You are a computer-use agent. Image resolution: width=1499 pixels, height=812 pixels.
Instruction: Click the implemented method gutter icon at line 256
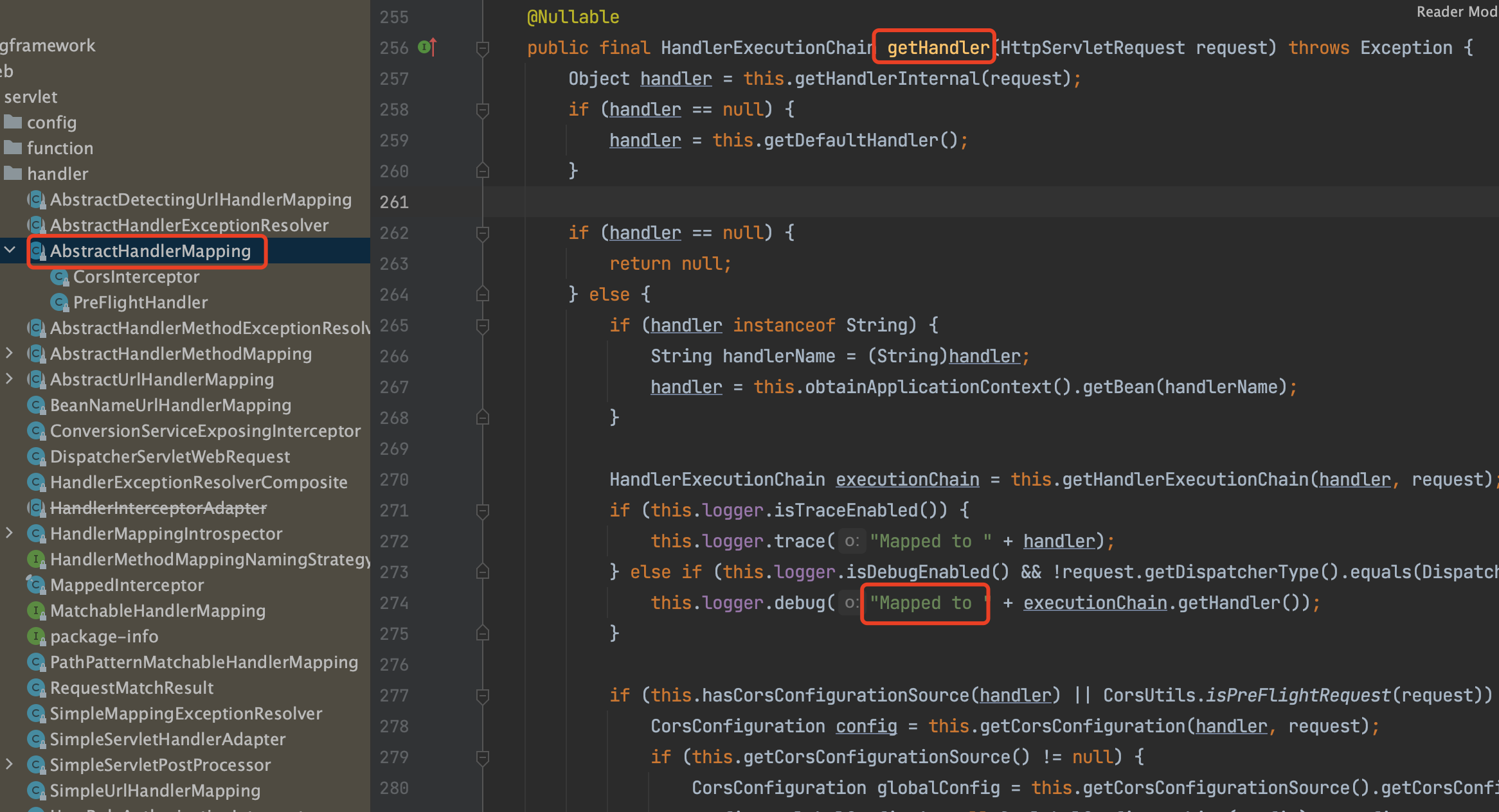pyautogui.click(x=427, y=47)
